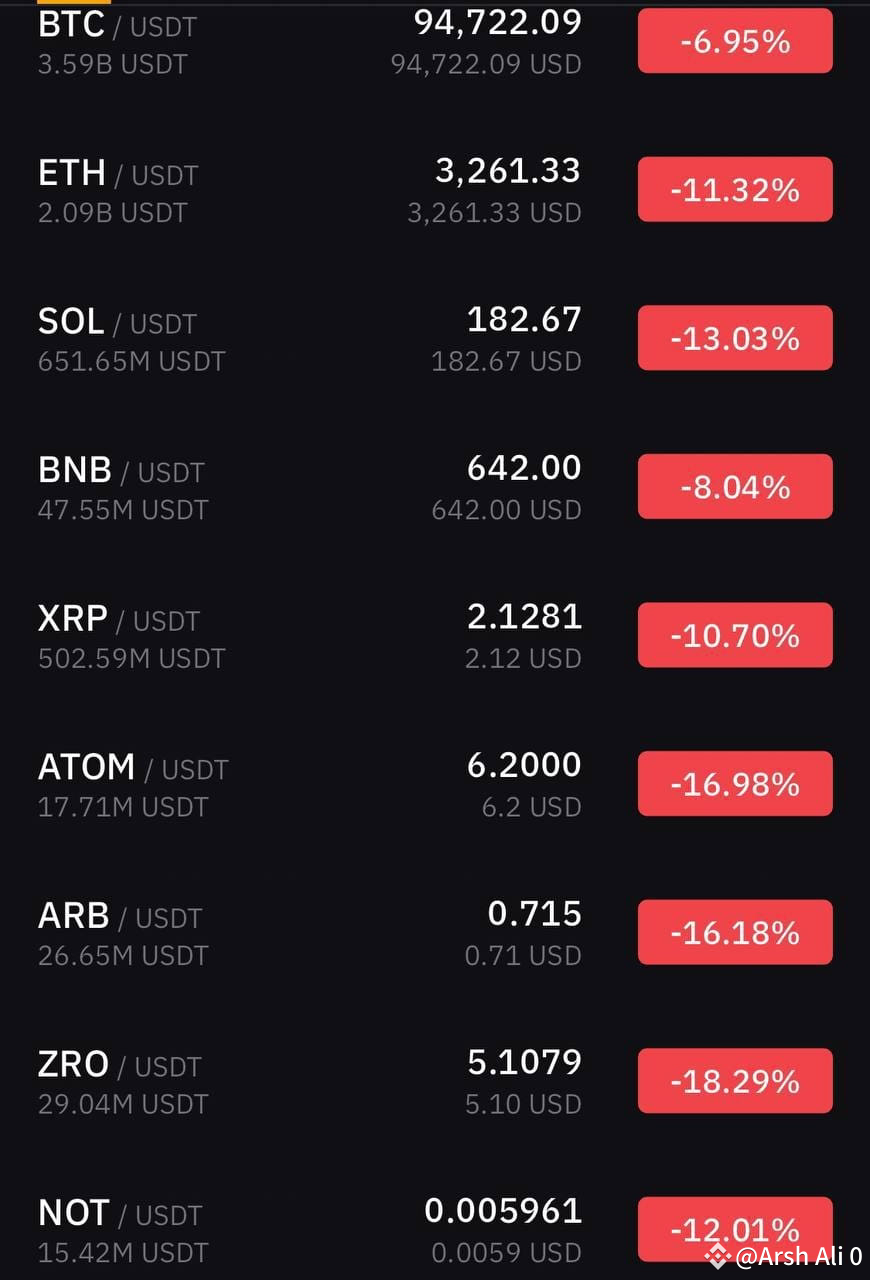Tap the -11.32% change badge
This screenshot has height=1280, width=870.
(735, 189)
